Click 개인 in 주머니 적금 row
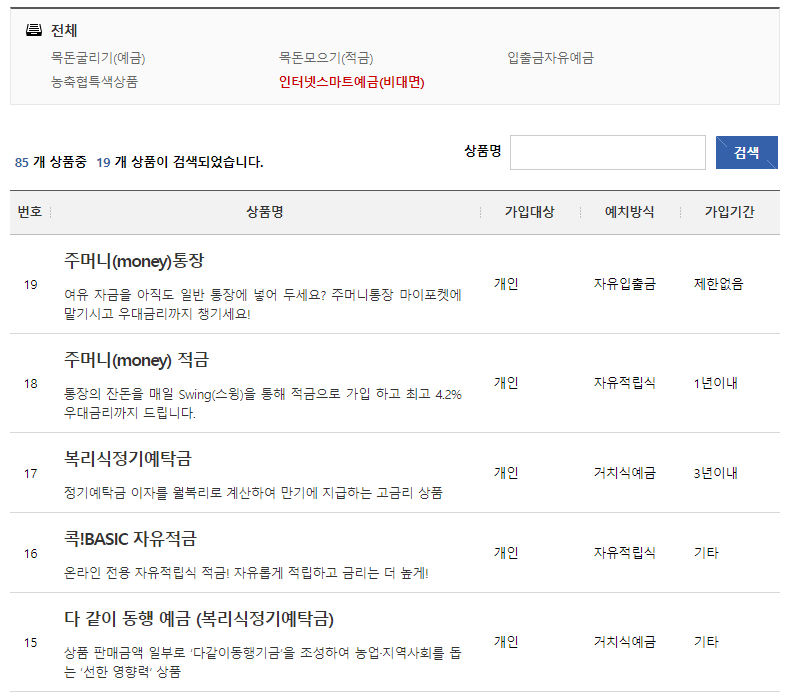This screenshot has height=695, width=794. tap(506, 383)
